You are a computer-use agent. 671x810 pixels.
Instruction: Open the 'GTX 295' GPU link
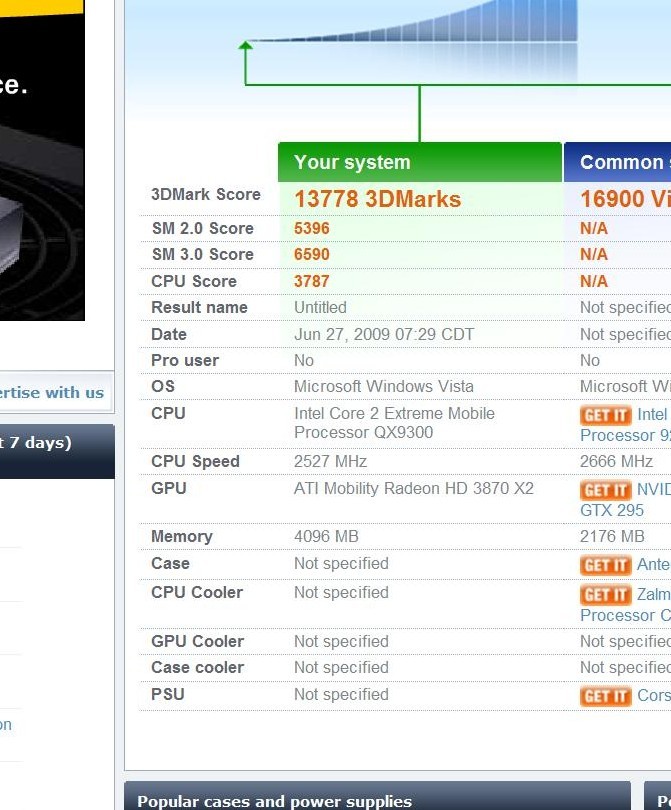(x=612, y=510)
